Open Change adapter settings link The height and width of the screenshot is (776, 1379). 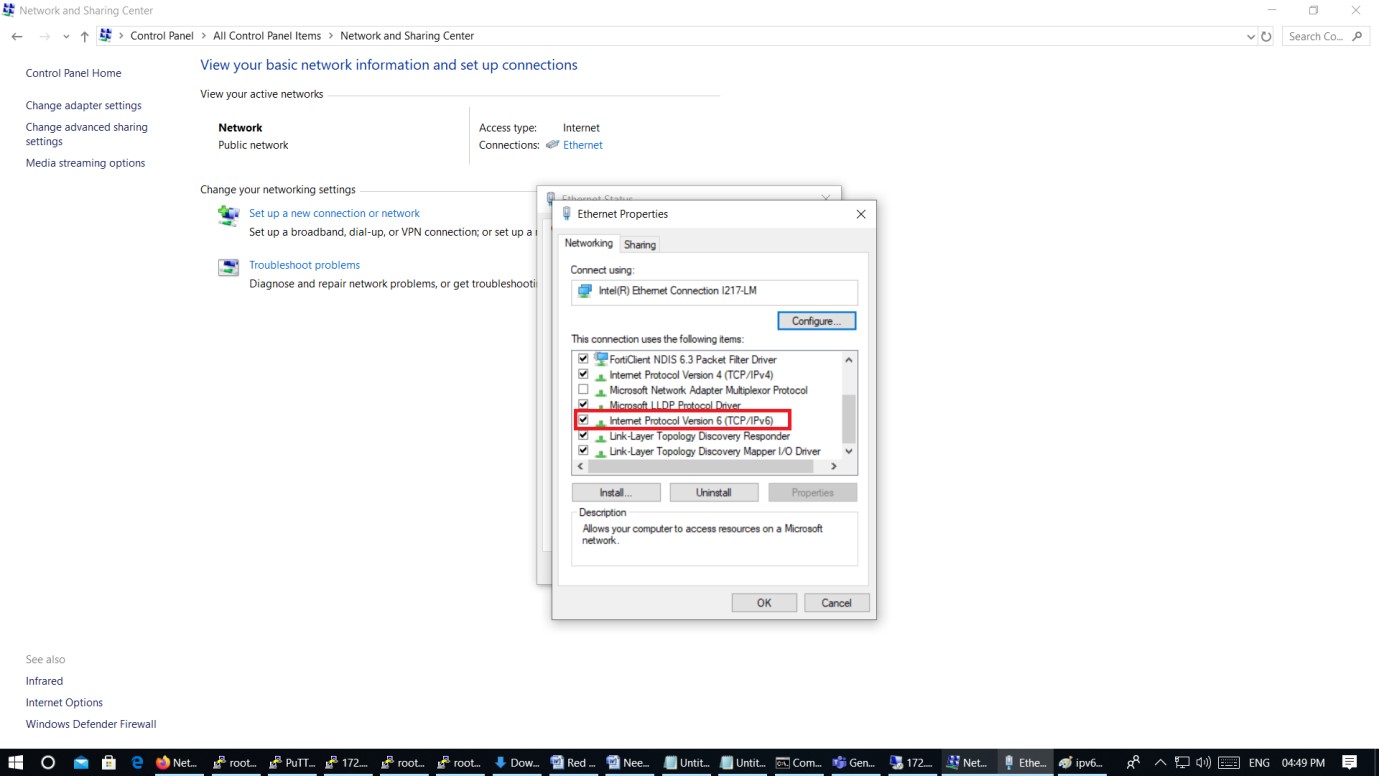84,106
